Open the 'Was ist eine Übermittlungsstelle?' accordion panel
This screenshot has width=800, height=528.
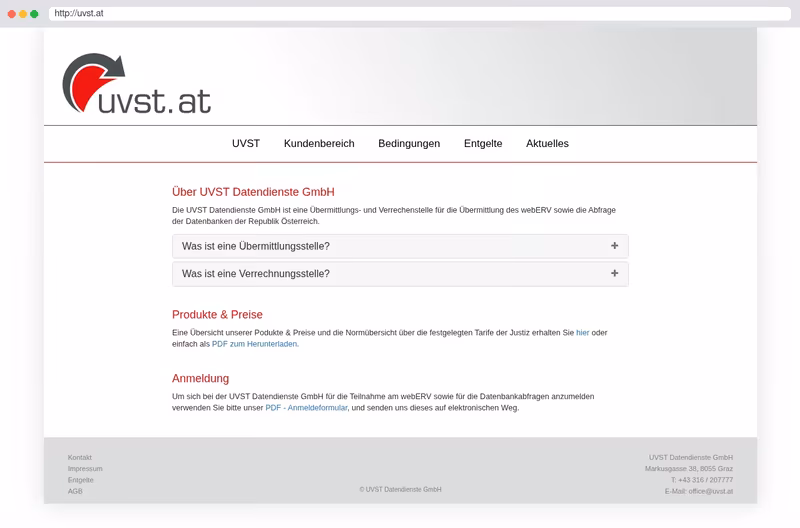pos(400,246)
